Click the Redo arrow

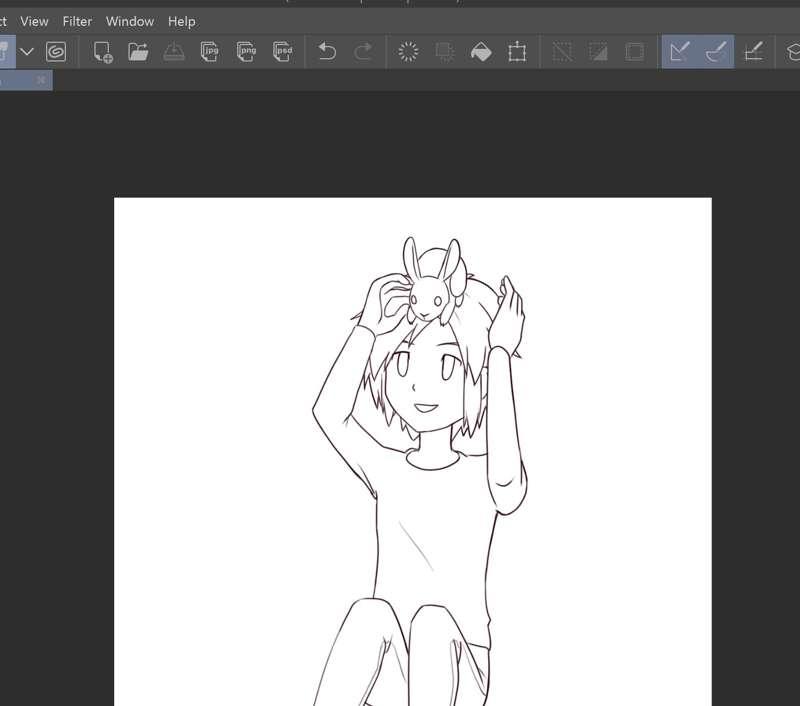[x=363, y=52]
